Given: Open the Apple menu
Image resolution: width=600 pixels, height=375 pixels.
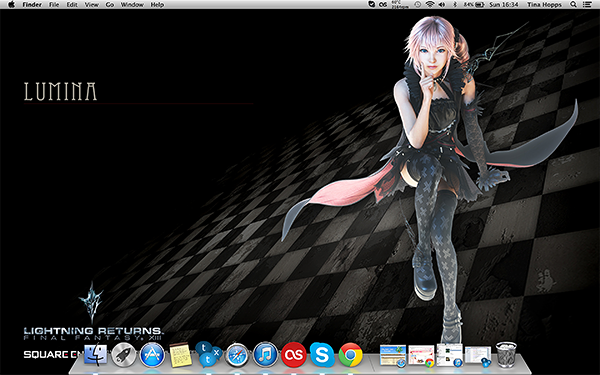Looking at the screenshot, I should 11,5.
